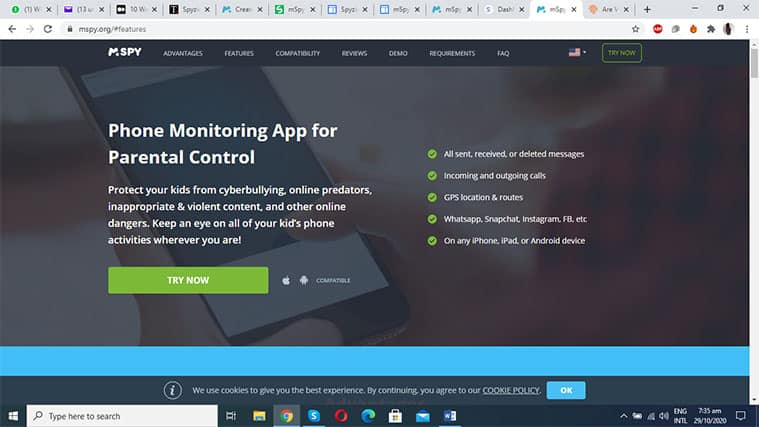Screen dimensions: 759x427
Task: Click the large green TRY NOW button
Action: pyautogui.click(x=188, y=280)
